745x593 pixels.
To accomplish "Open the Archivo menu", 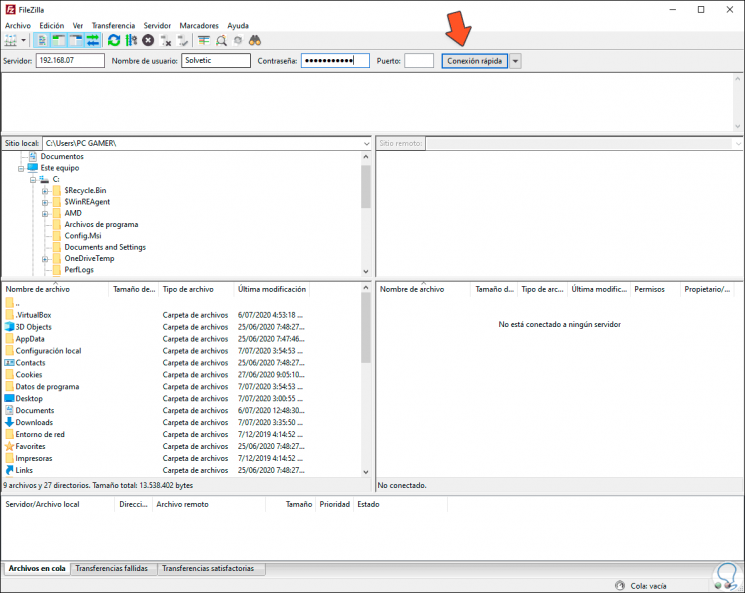I will pyautogui.click(x=18, y=26).
